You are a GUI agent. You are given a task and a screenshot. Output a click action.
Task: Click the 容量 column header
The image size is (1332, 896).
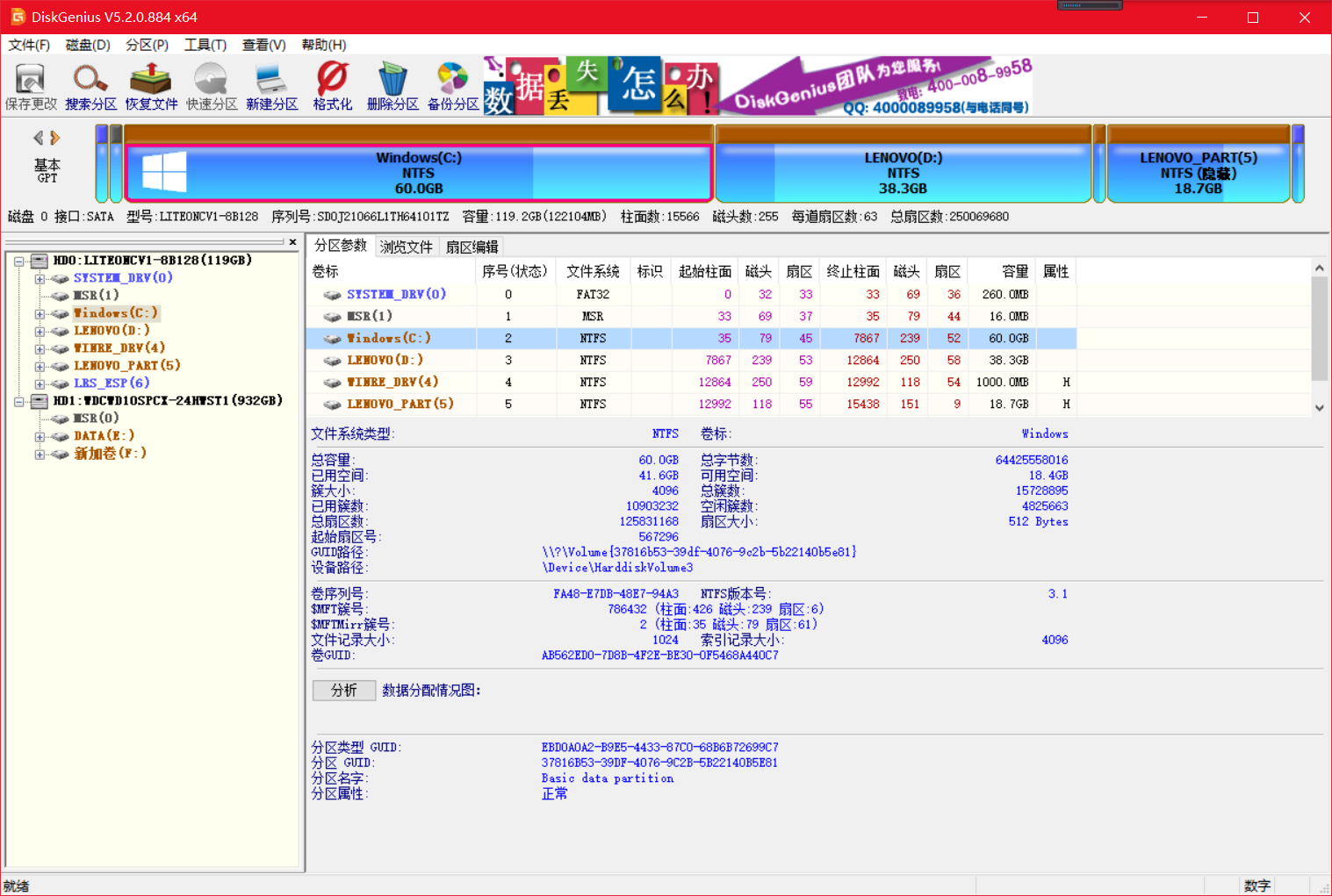1000,272
